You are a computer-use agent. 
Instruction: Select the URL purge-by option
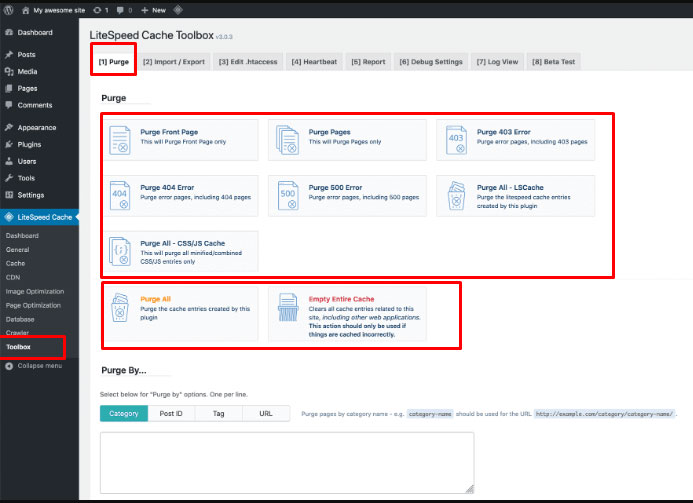tap(266, 414)
